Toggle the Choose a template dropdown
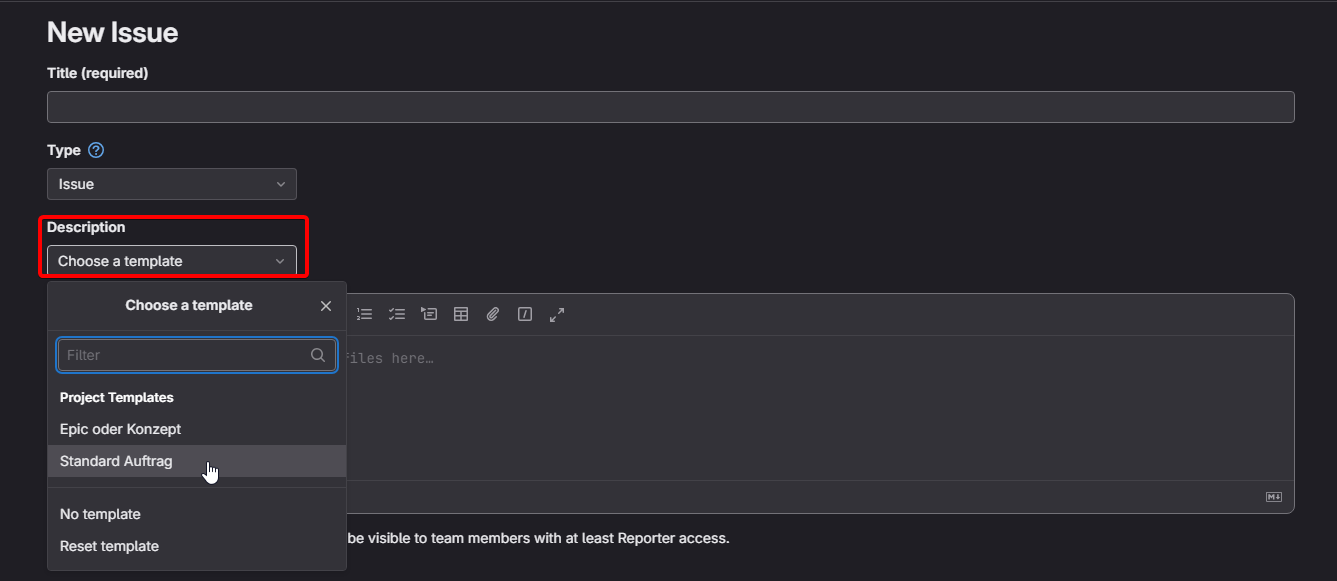Screen dimensions: 1337x581 (x=172, y=261)
